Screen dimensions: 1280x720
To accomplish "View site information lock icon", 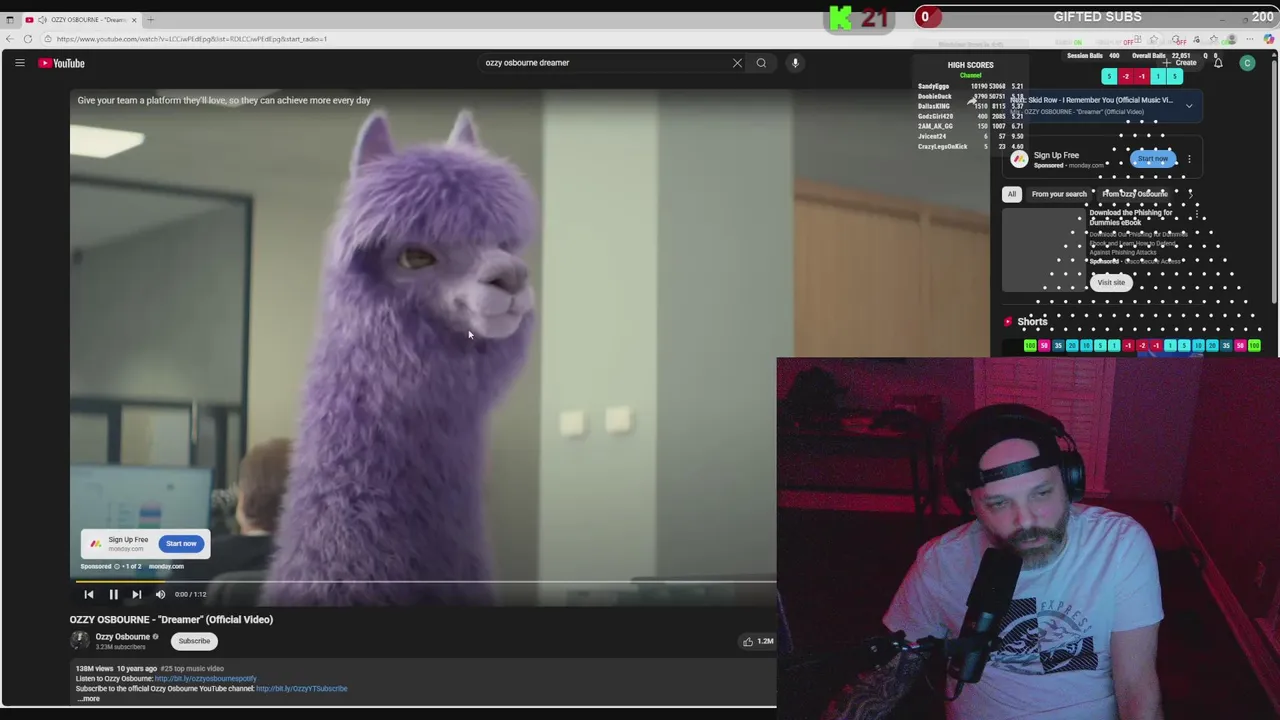I will tap(47, 39).
